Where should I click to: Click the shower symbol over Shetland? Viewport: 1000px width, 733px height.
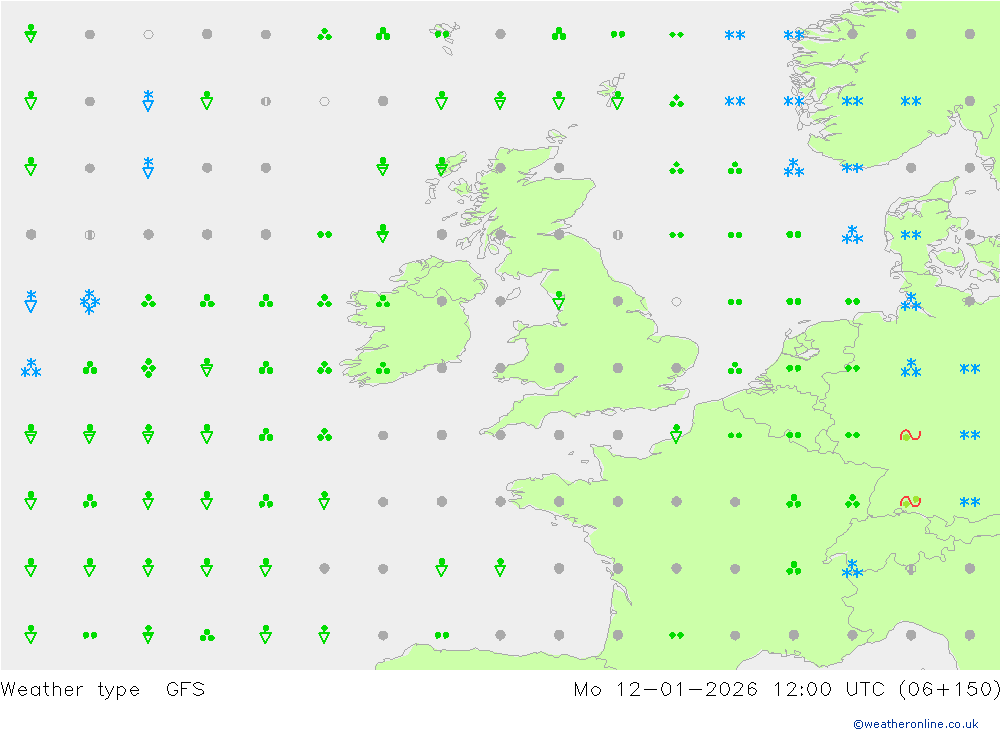coord(617,100)
